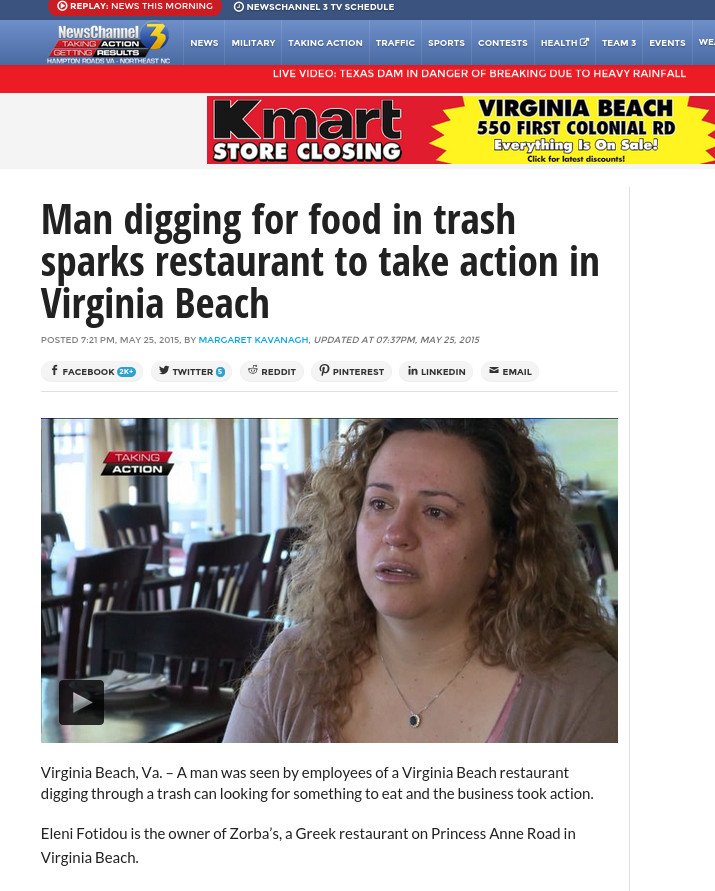Open the Texas dam live video alert
The image size is (715, 891).
point(479,73)
